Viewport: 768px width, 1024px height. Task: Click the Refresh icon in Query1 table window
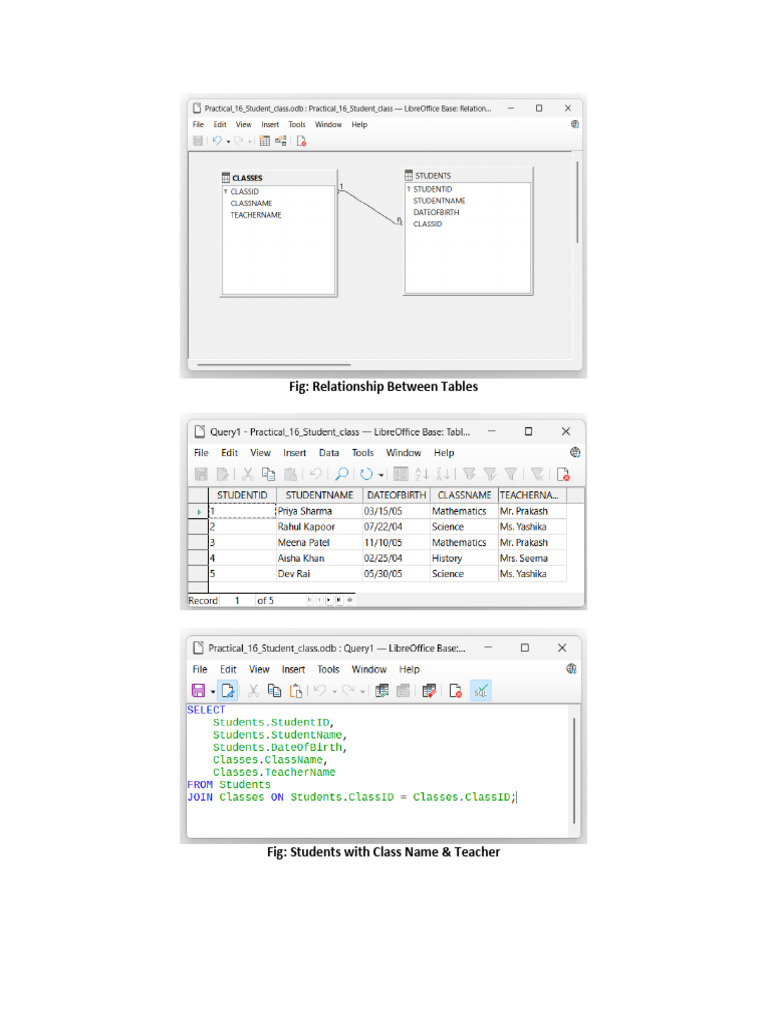pos(366,474)
